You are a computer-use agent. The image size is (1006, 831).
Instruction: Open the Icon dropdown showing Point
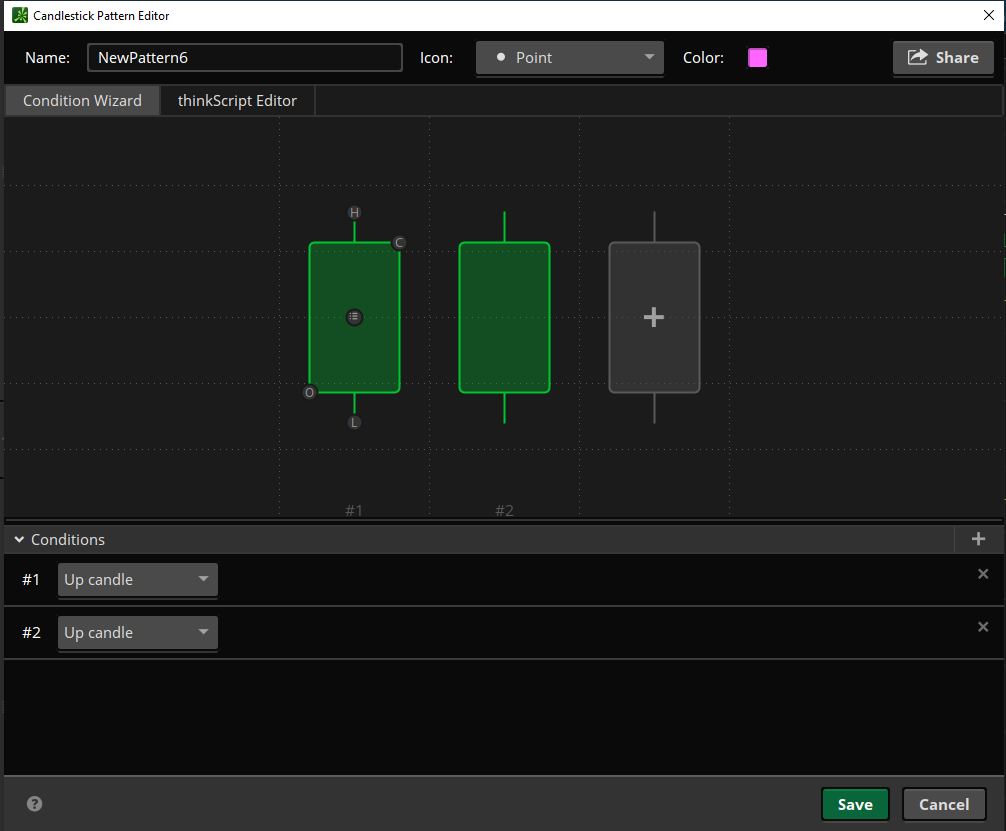coord(569,58)
